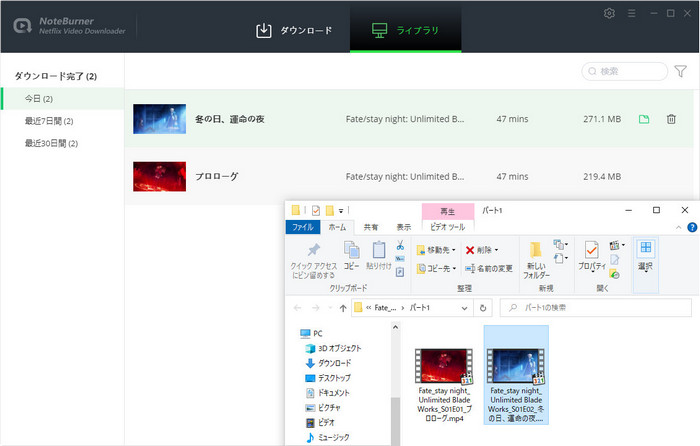The height and width of the screenshot is (446, 700).
Task: Select ドキュメント in tree
Action: pyautogui.click(x=327, y=393)
